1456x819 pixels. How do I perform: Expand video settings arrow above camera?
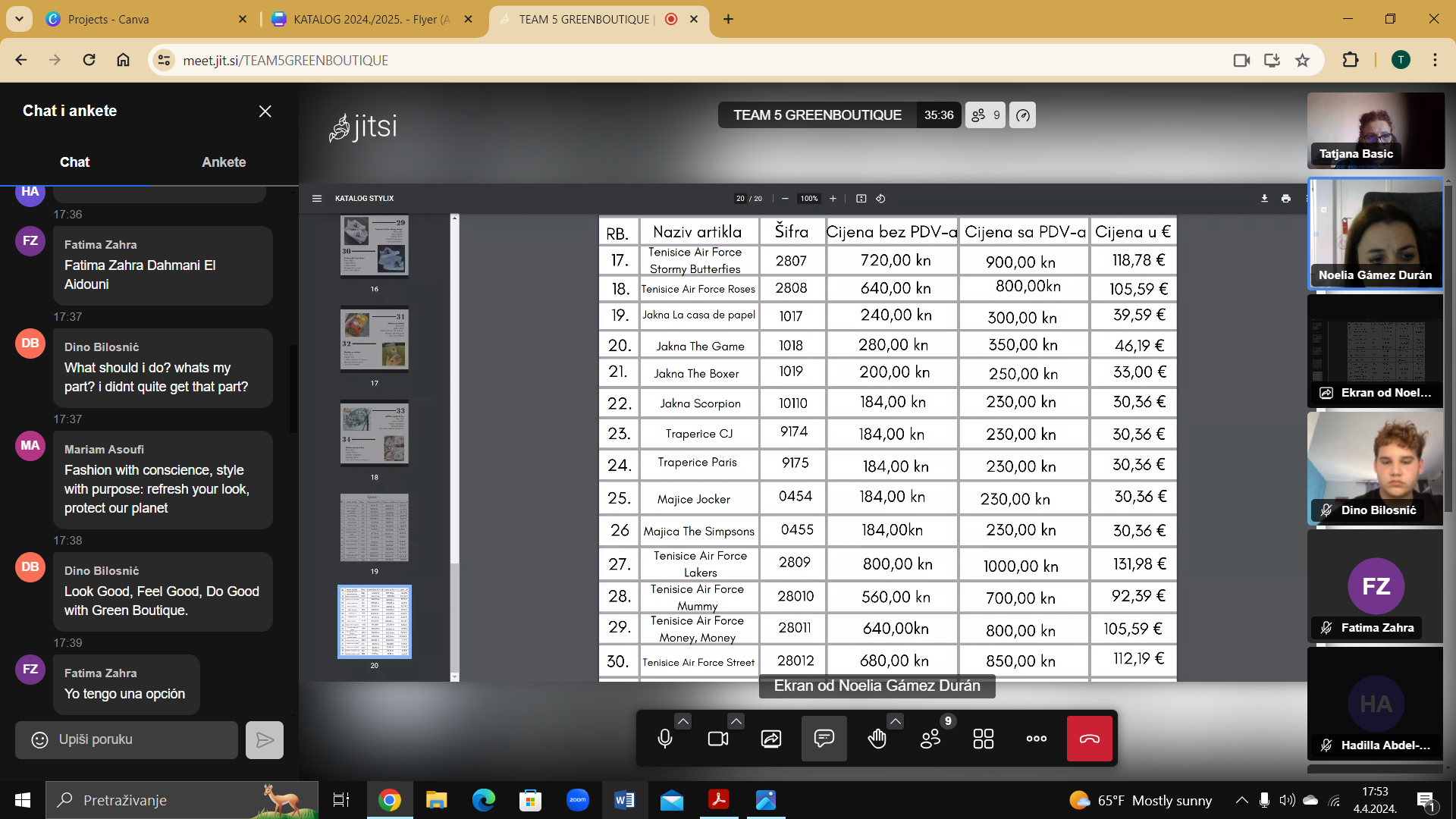(x=736, y=721)
